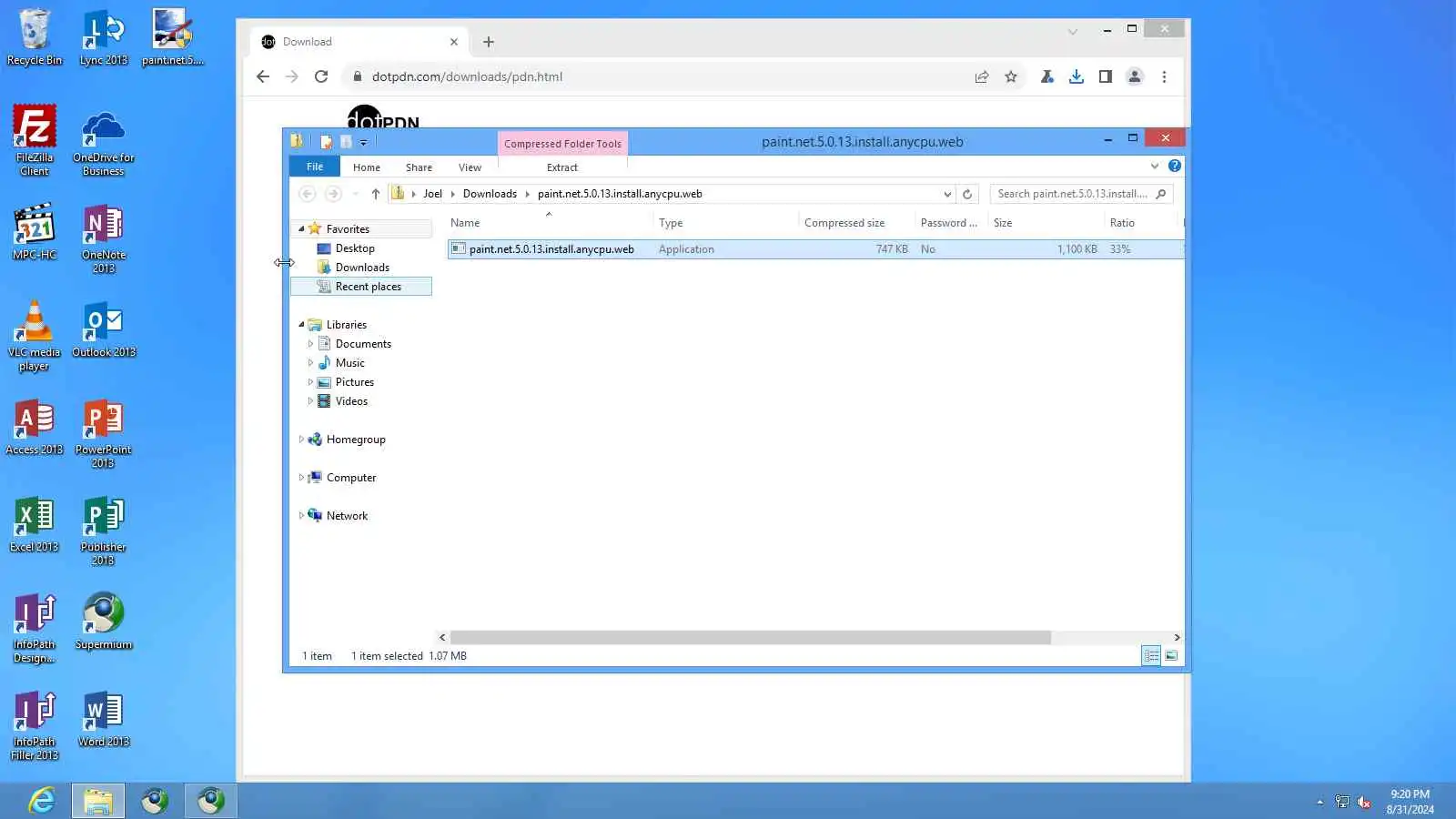
Task: Select paint.net.5.0.13.install.anycpu.web application file
Action: click(815, 249)
